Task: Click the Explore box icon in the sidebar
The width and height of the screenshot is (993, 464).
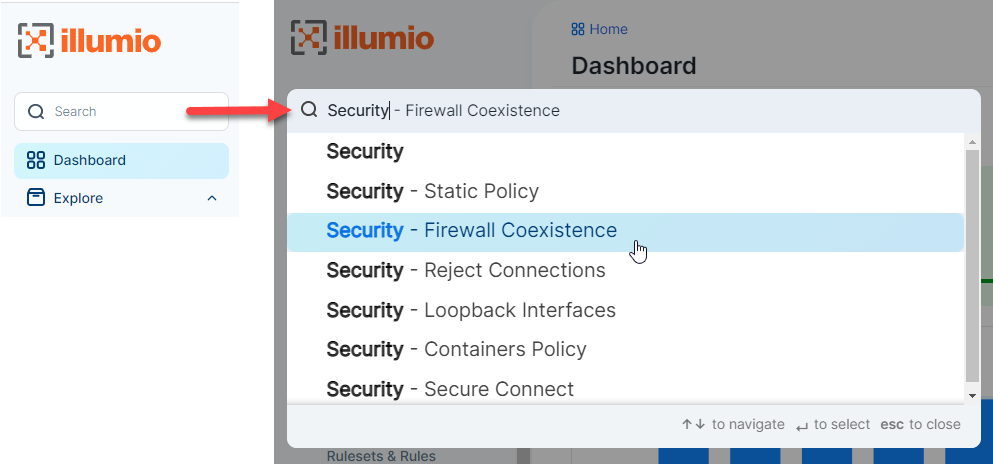Action: (x=36, y=198)
